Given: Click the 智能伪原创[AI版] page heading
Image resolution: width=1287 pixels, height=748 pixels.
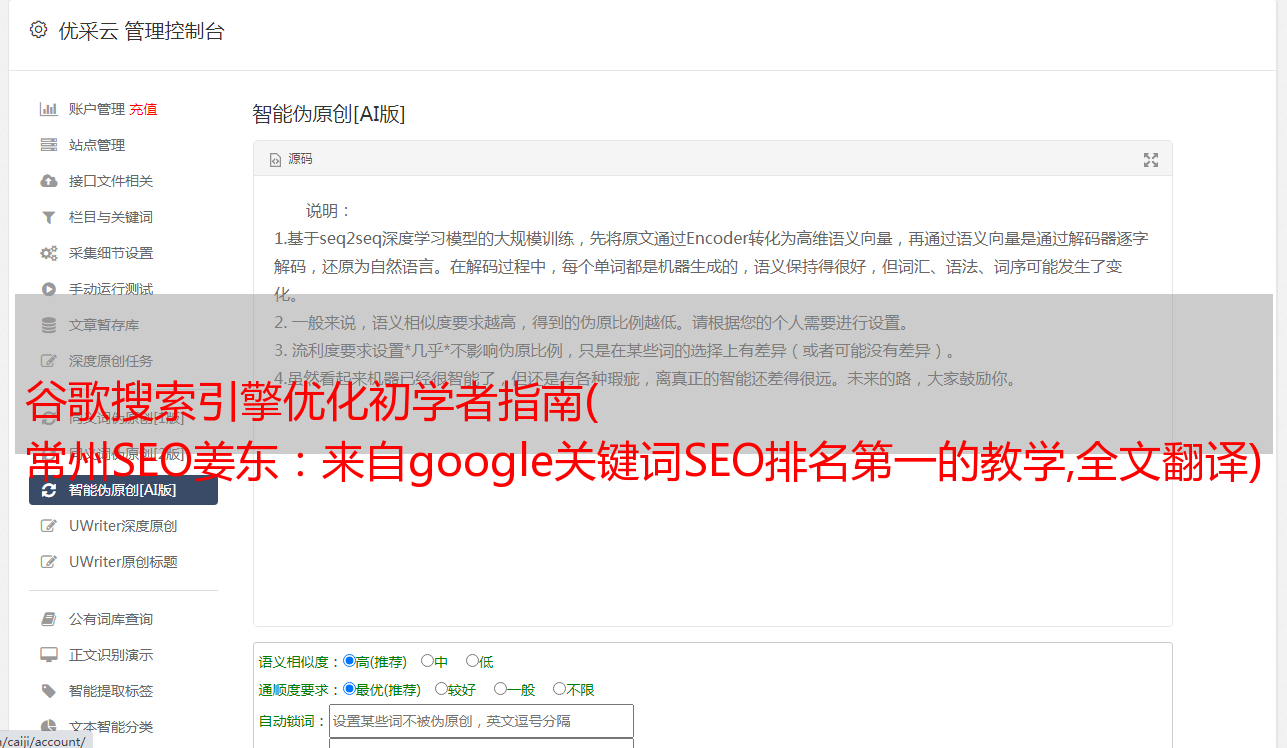Looking at the screenshot, I should pos(328,114).
